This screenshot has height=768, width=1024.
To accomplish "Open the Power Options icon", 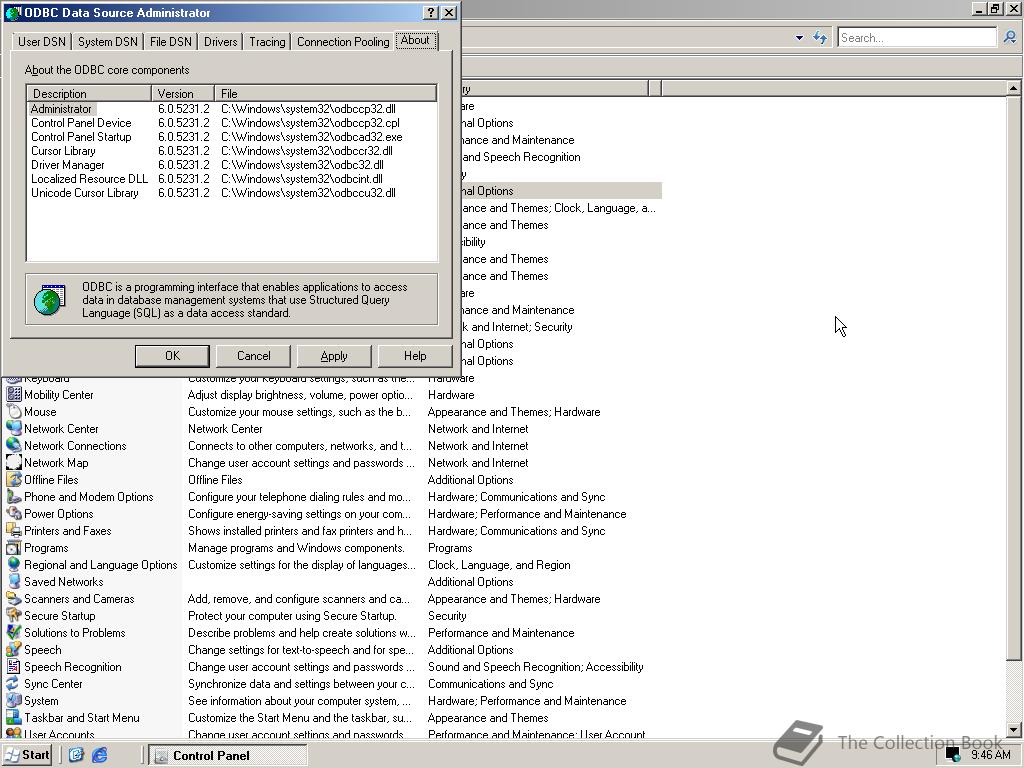I will pos(14,513).
